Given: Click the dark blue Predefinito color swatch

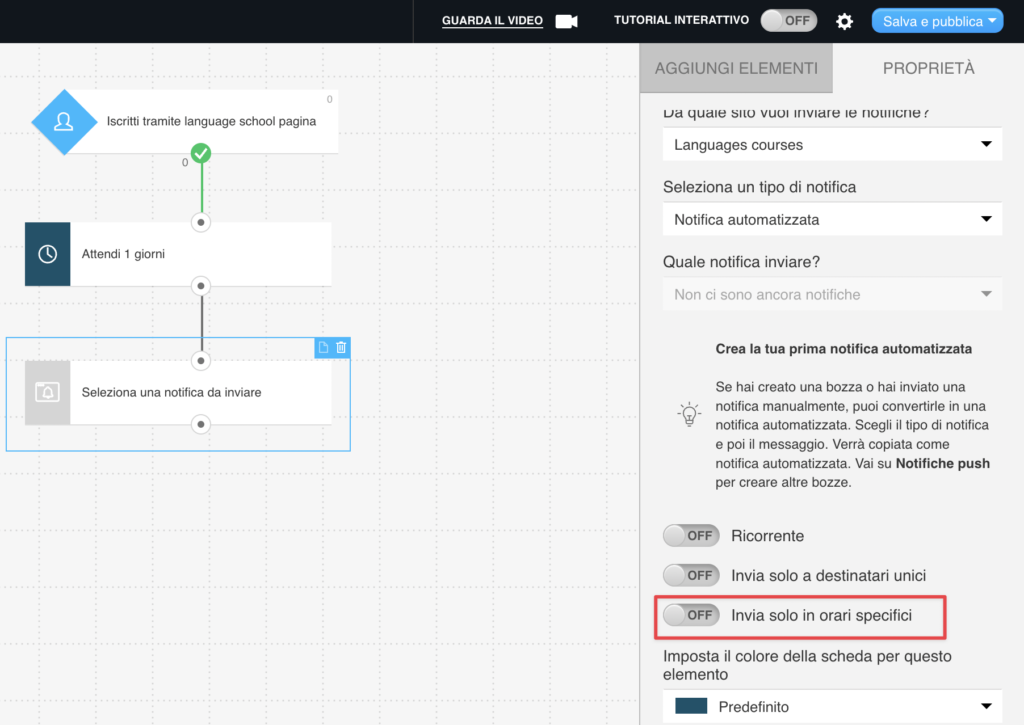Looking at the screenshot, I should 691,706.
